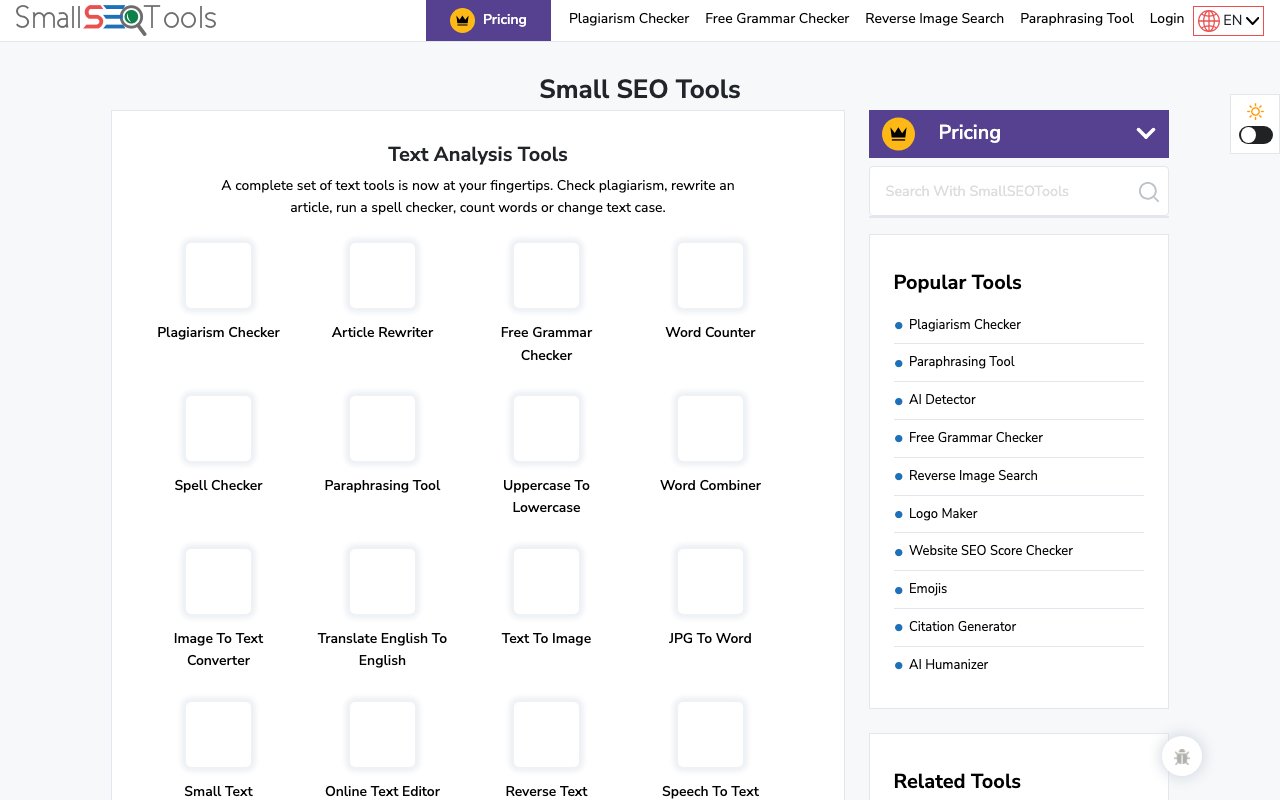This screenshot has width=1280, height=800.
Task: Click the Text To Image text label
Action: pos(546,638)
